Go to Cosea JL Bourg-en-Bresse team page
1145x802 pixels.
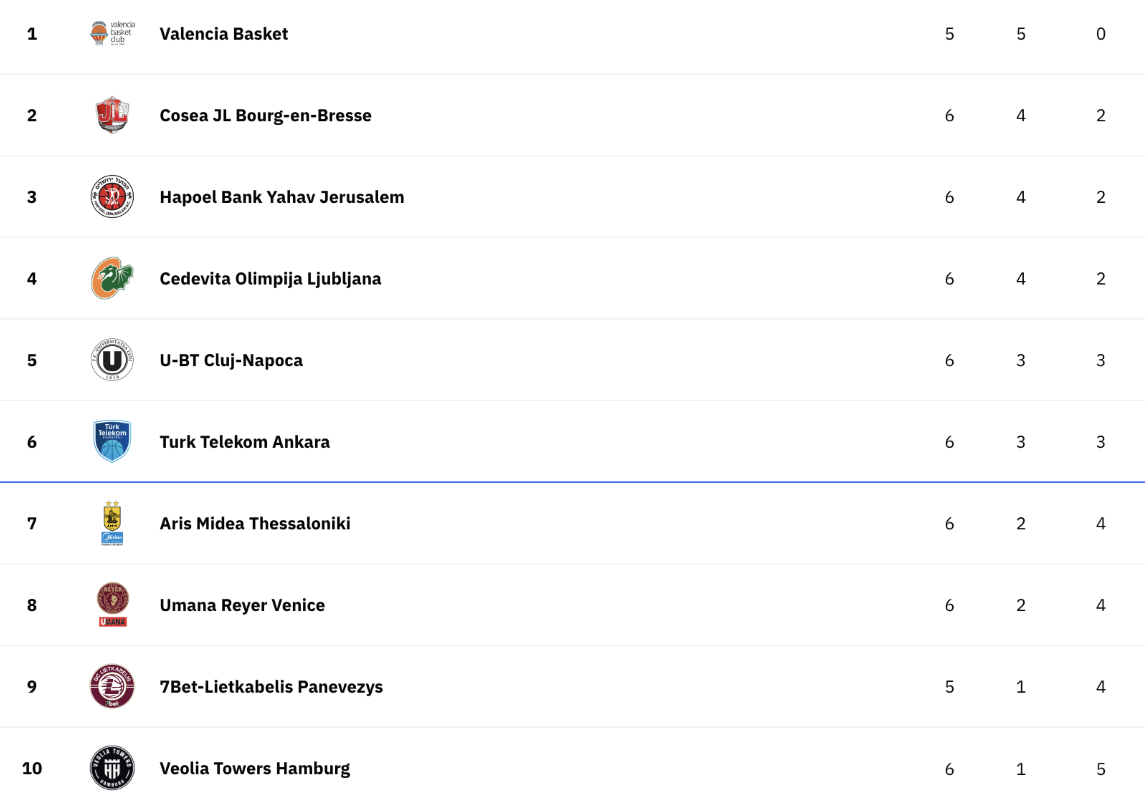(265, 115)
